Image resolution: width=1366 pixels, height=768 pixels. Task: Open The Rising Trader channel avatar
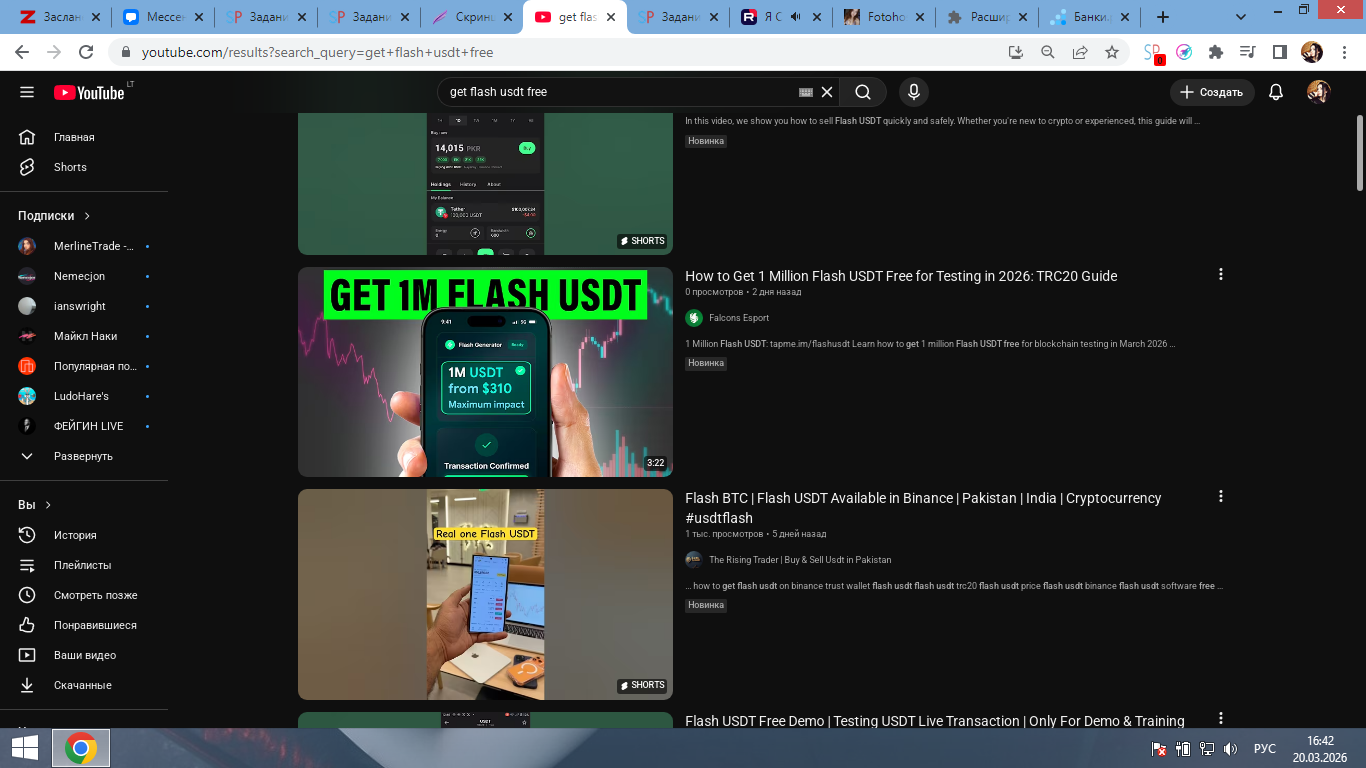[x=694, y=560]
